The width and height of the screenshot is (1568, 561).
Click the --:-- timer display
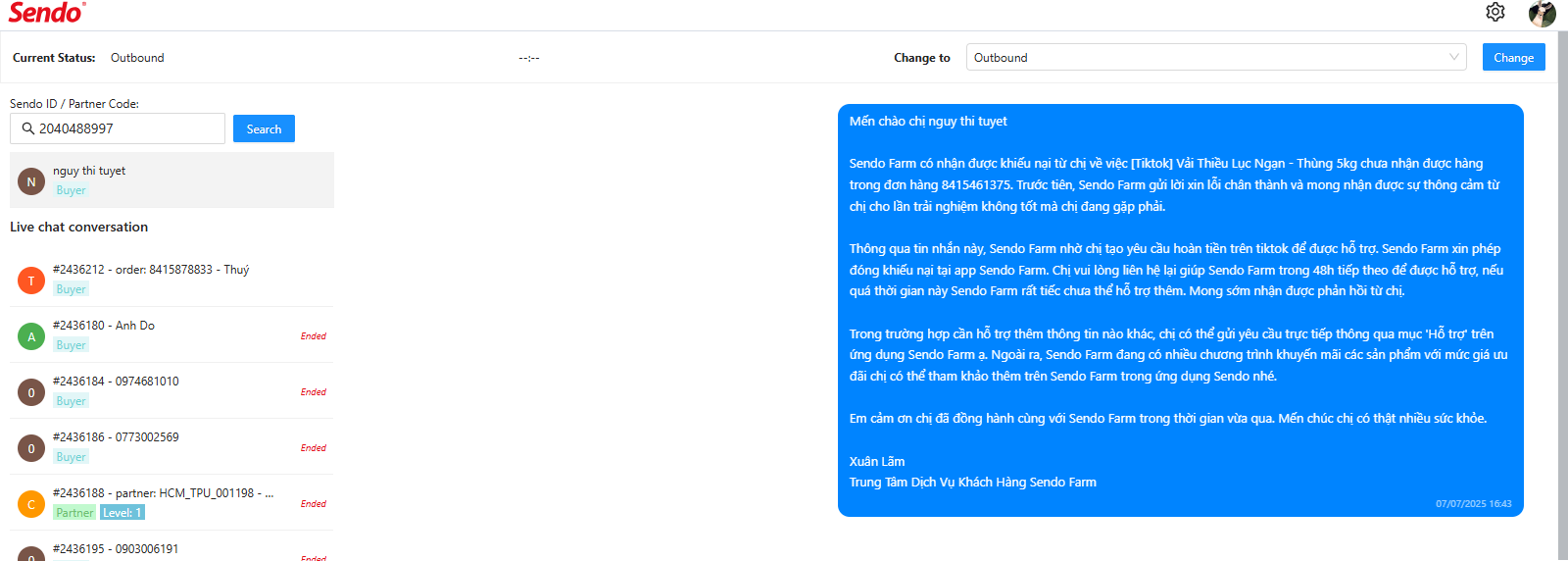529,58
